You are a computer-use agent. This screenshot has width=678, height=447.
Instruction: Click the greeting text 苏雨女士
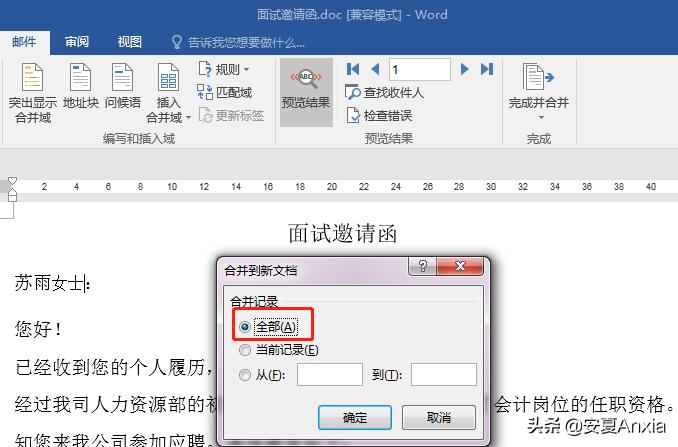point(49,284)
